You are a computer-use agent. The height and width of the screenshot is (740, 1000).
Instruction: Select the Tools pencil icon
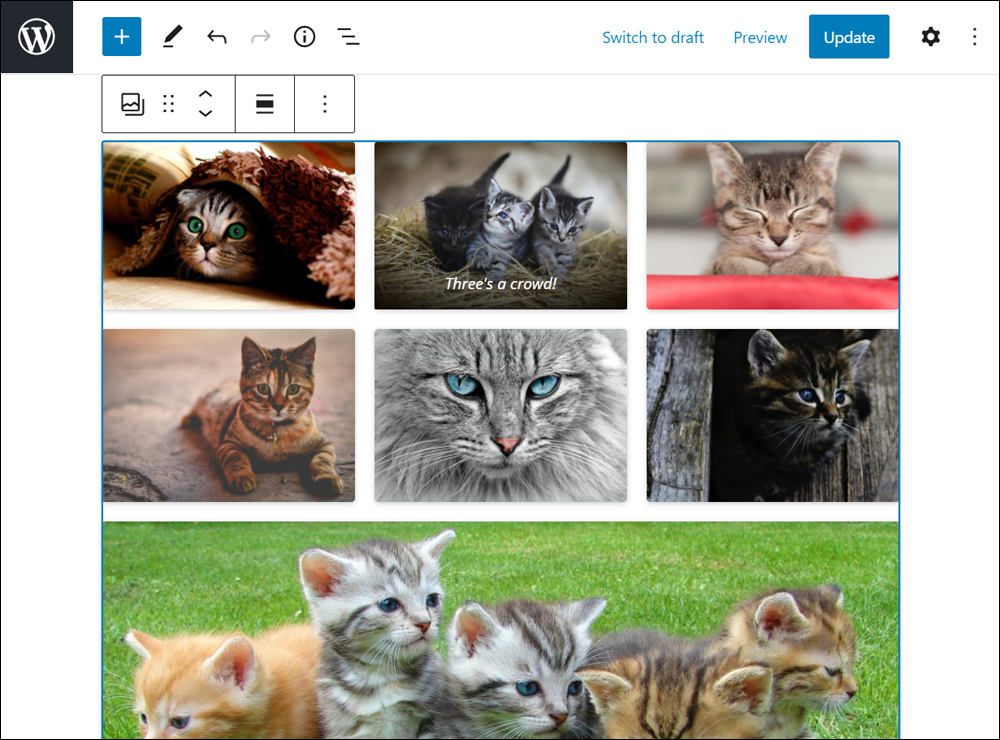click(x=172, y=37)
